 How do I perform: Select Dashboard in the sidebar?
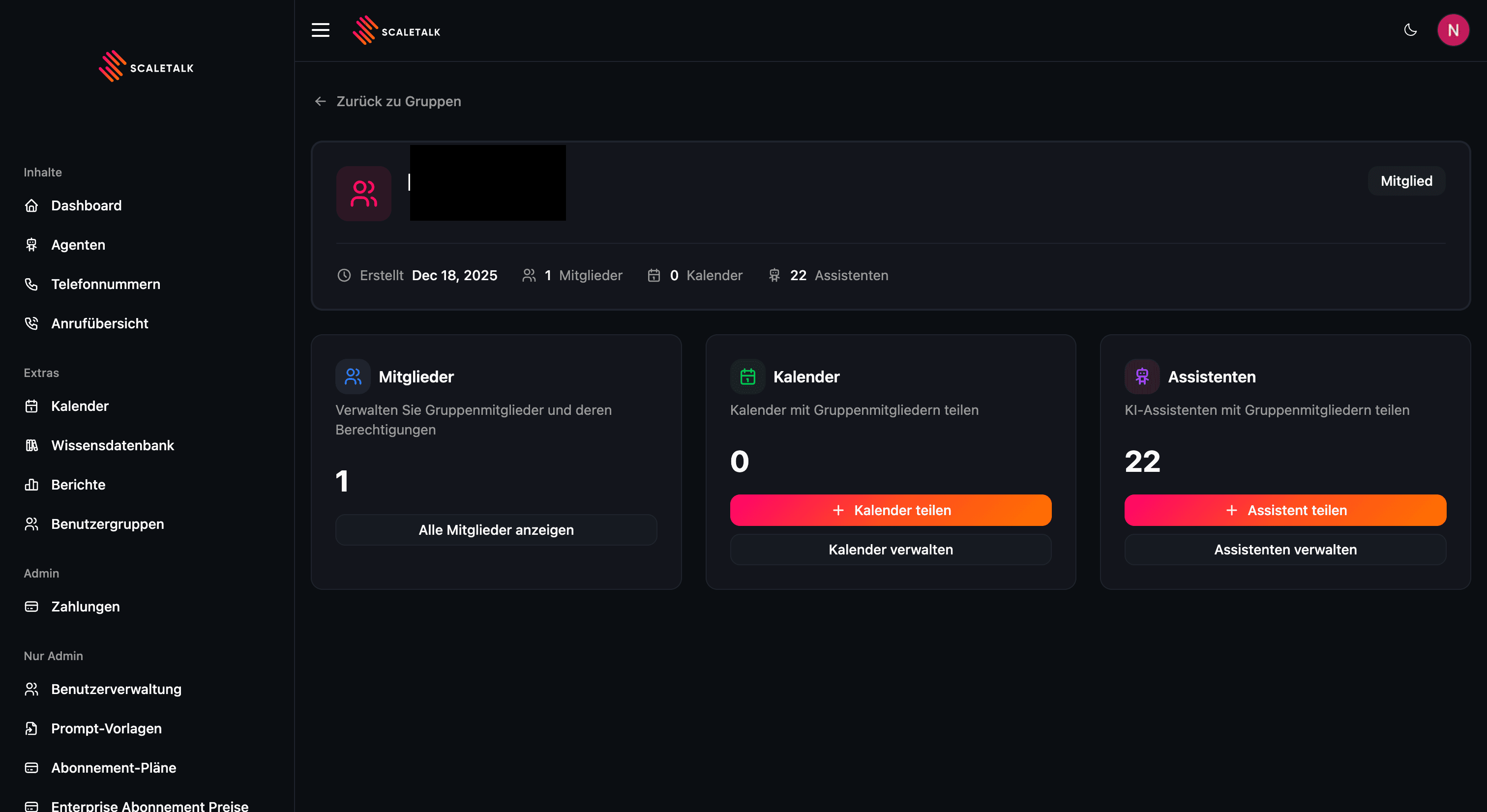86,205
